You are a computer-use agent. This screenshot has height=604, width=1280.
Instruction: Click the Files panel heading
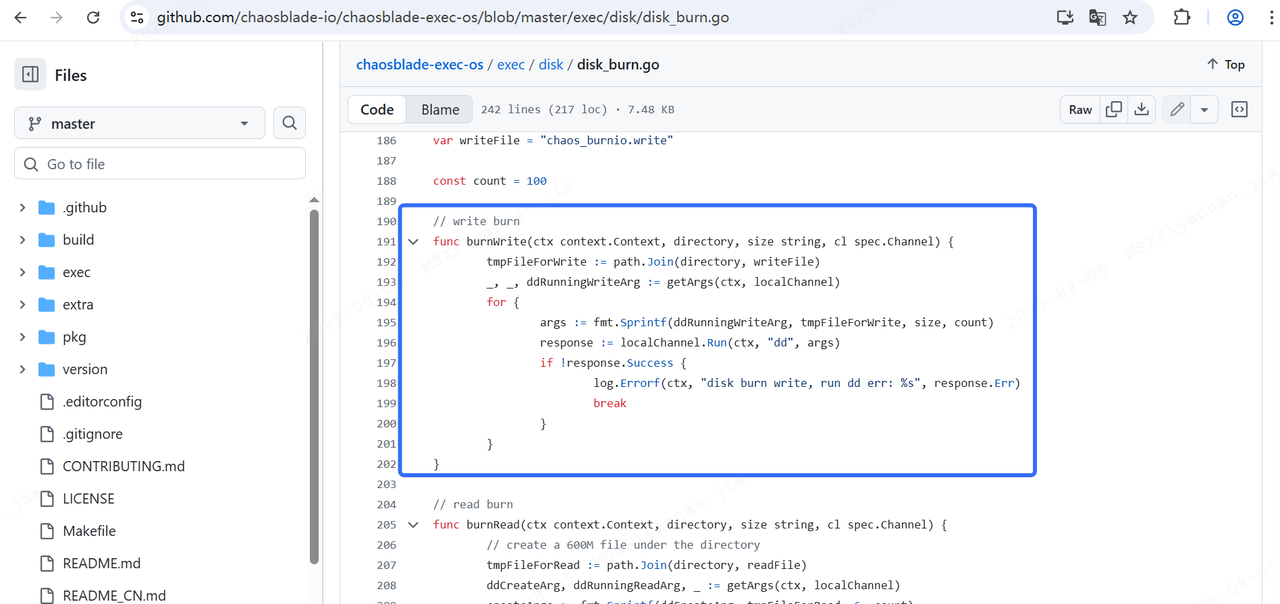71,75
